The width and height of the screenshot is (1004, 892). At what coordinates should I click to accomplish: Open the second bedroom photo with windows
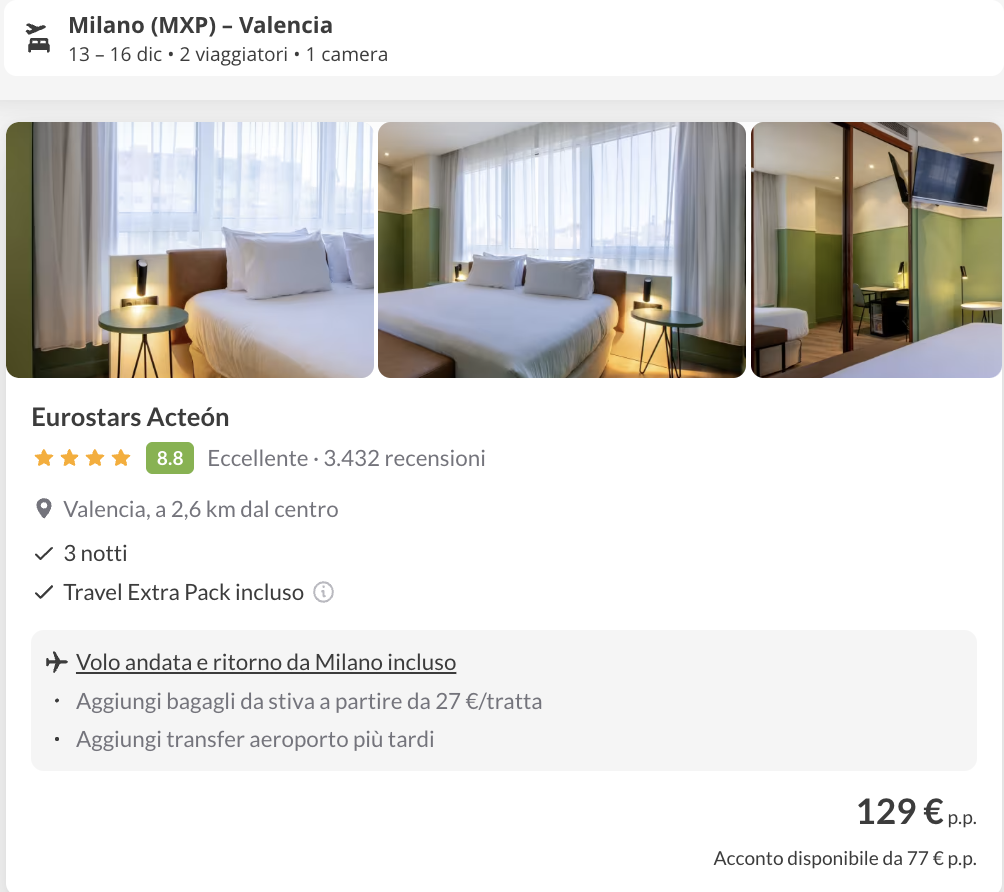pos(562,250)
